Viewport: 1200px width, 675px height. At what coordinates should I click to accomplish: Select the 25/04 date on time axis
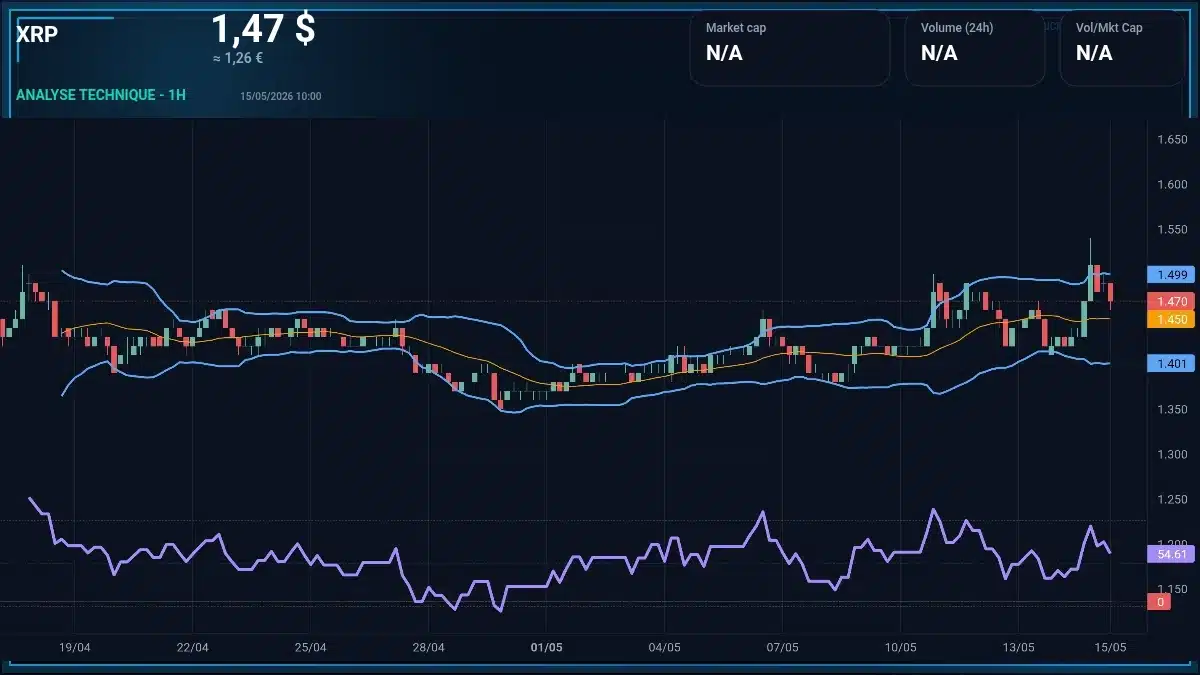[x=310, y=647]
